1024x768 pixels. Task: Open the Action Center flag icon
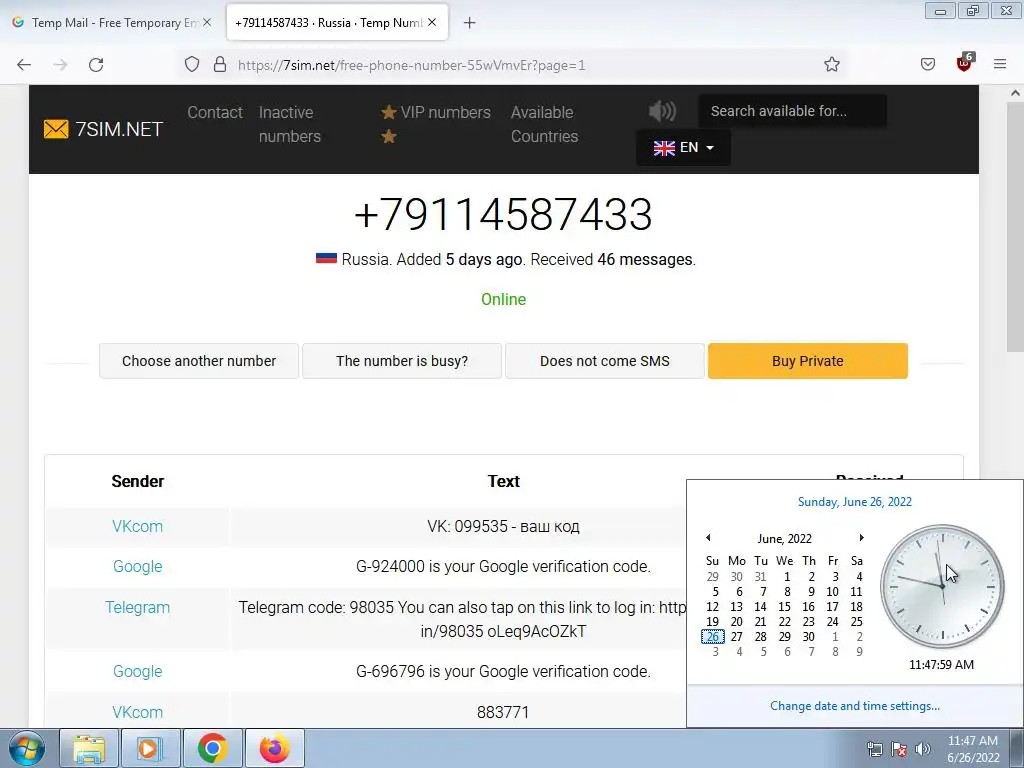899,749
